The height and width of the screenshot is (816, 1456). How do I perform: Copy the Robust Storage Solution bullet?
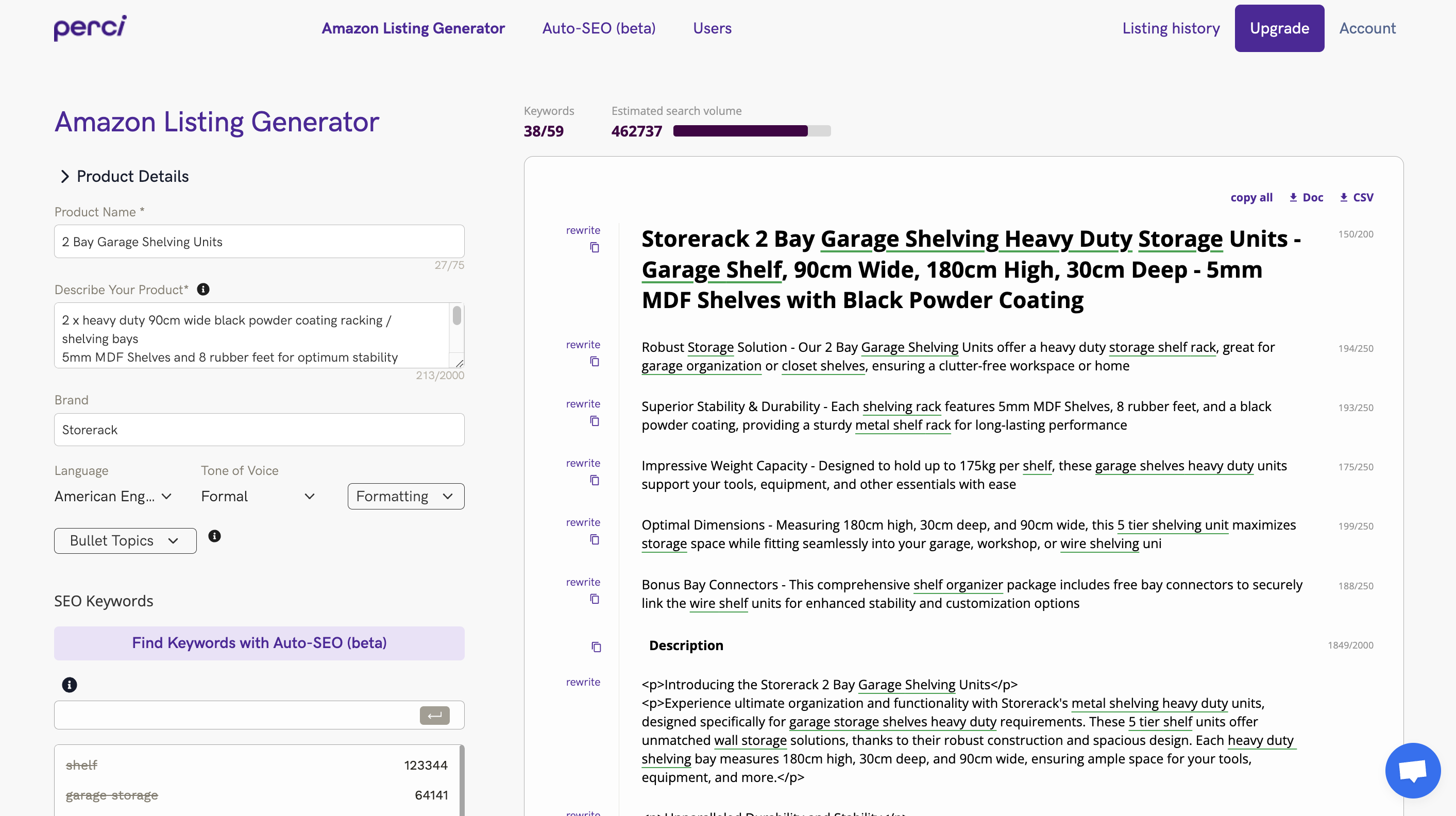(594, 362)
